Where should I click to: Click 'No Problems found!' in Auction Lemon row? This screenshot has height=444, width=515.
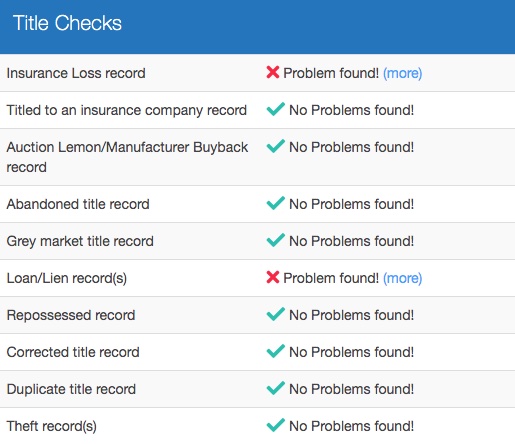352,147
